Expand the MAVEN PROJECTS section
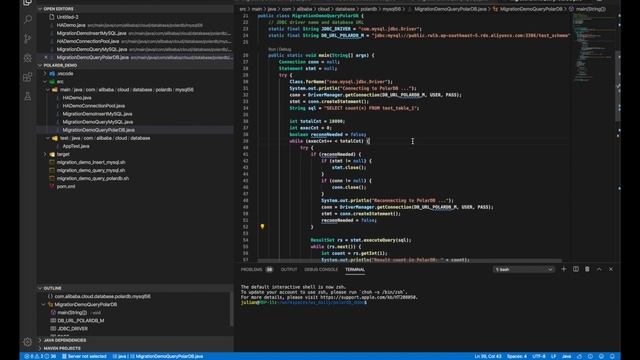Screen dimensions: 640x360 40,349
